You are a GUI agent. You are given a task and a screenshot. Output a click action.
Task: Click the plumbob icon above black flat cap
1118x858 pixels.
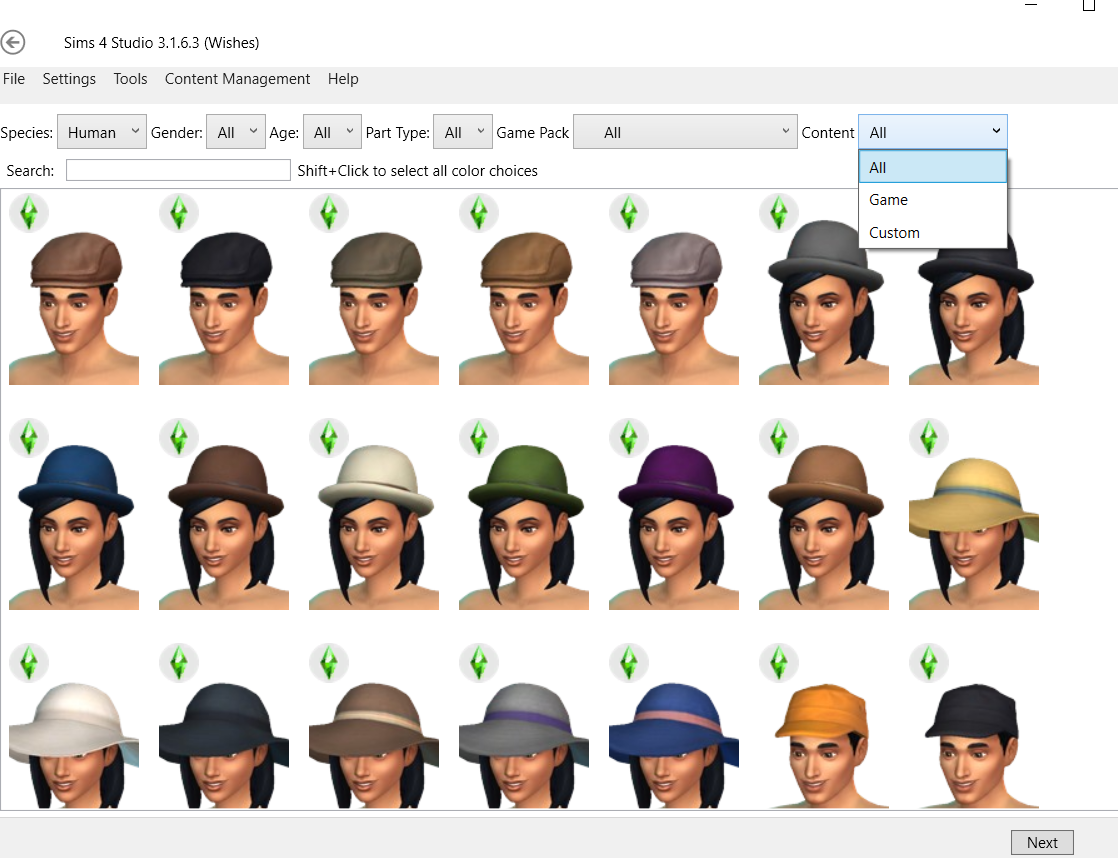(179, 213)
